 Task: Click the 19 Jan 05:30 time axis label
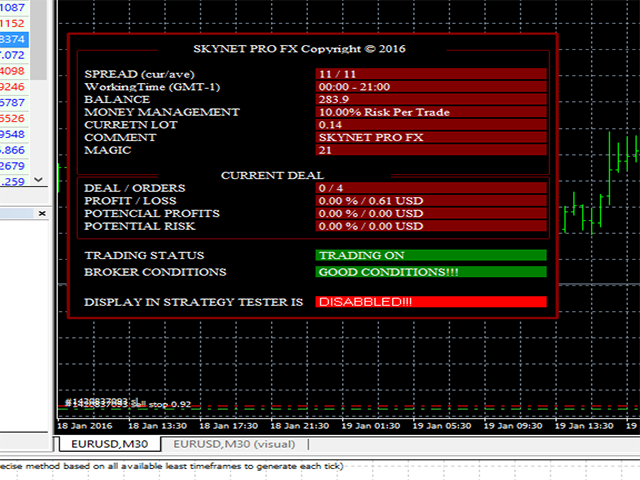442,426
